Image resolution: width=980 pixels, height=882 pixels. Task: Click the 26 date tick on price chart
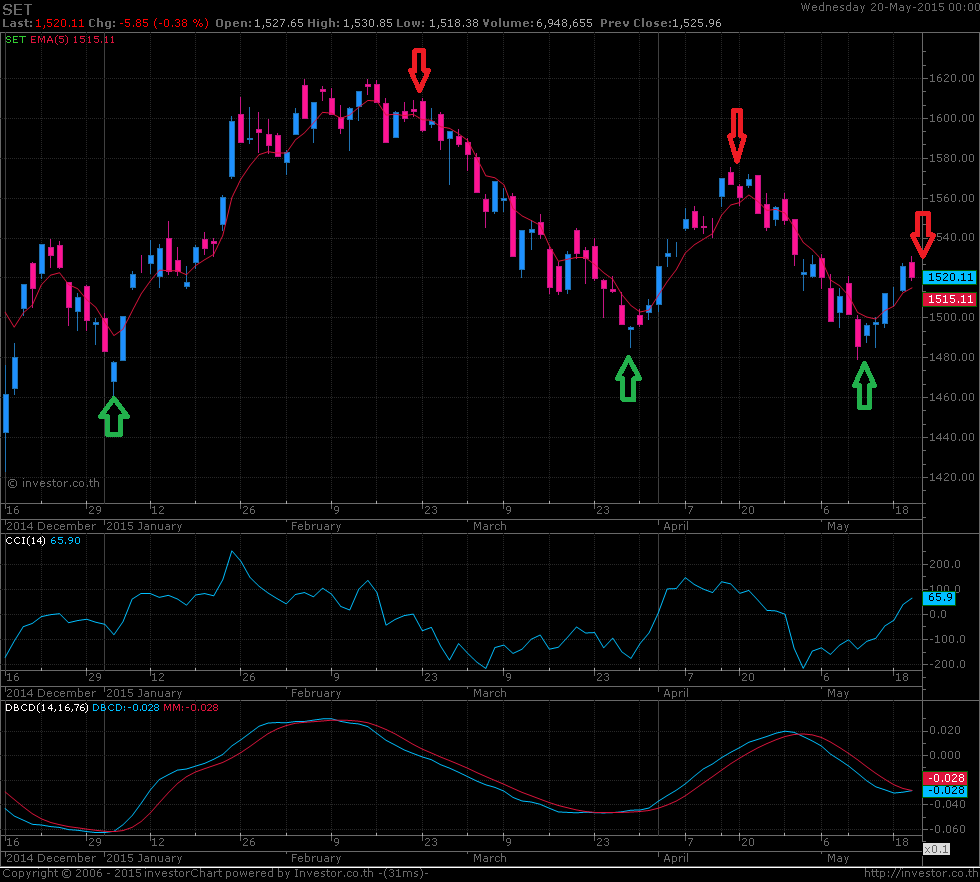click(x=249, y=510)
